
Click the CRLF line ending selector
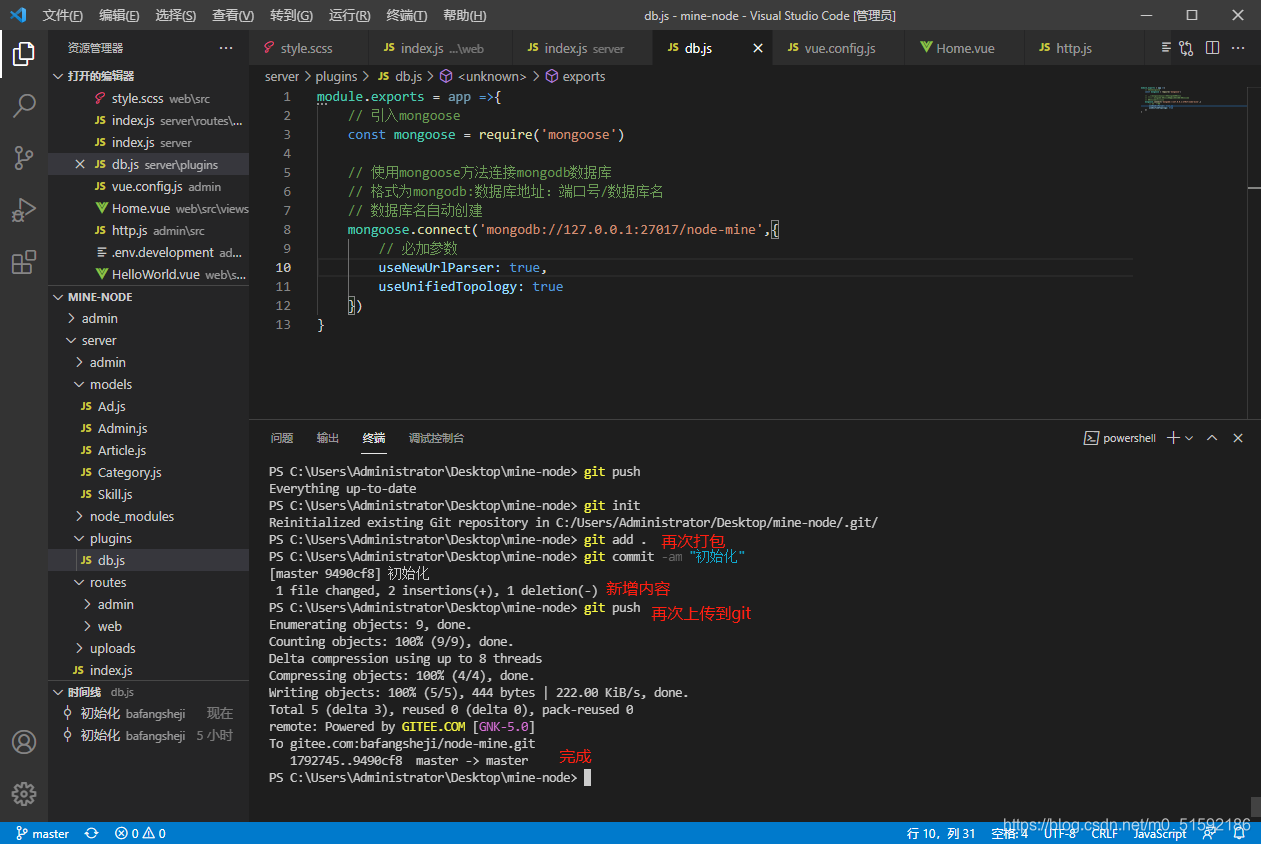click(x=1105, y=833)
